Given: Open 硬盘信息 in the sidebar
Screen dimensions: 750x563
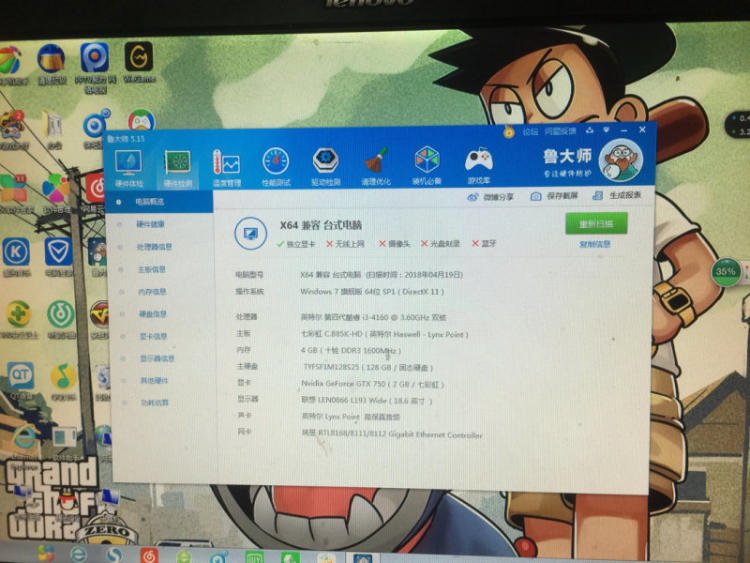Looking at the screenshot, I should point(153,314).
